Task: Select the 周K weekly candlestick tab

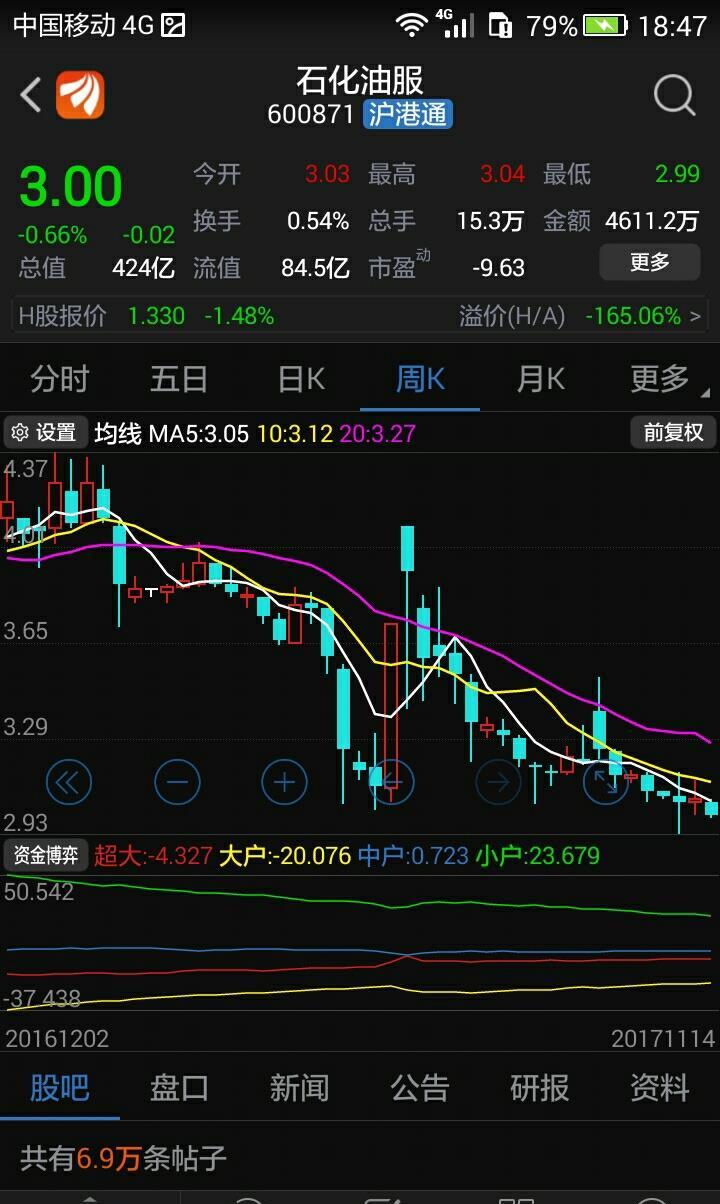Action: (420, 379)
